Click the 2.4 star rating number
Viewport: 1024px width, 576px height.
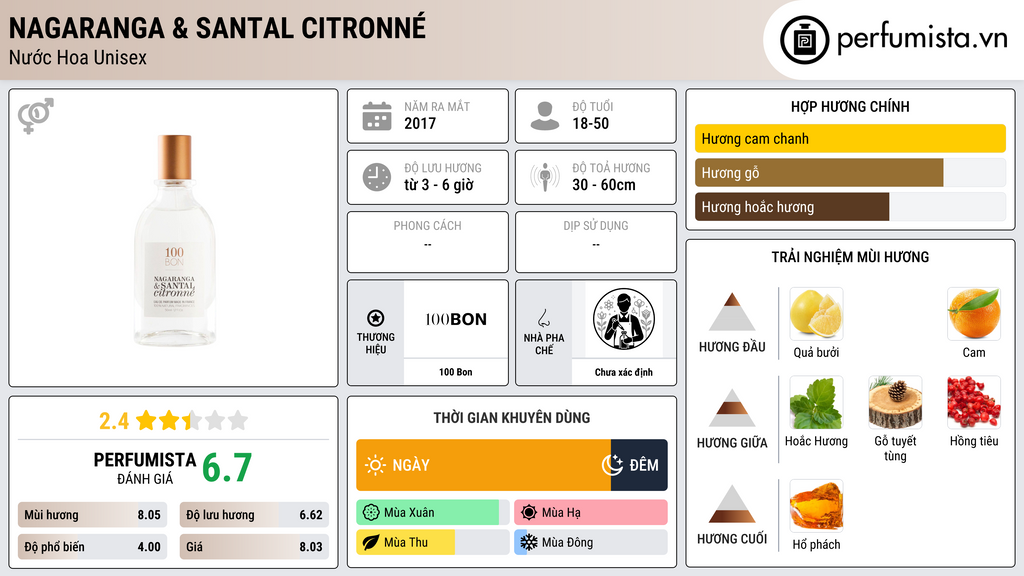click(114, 421)
